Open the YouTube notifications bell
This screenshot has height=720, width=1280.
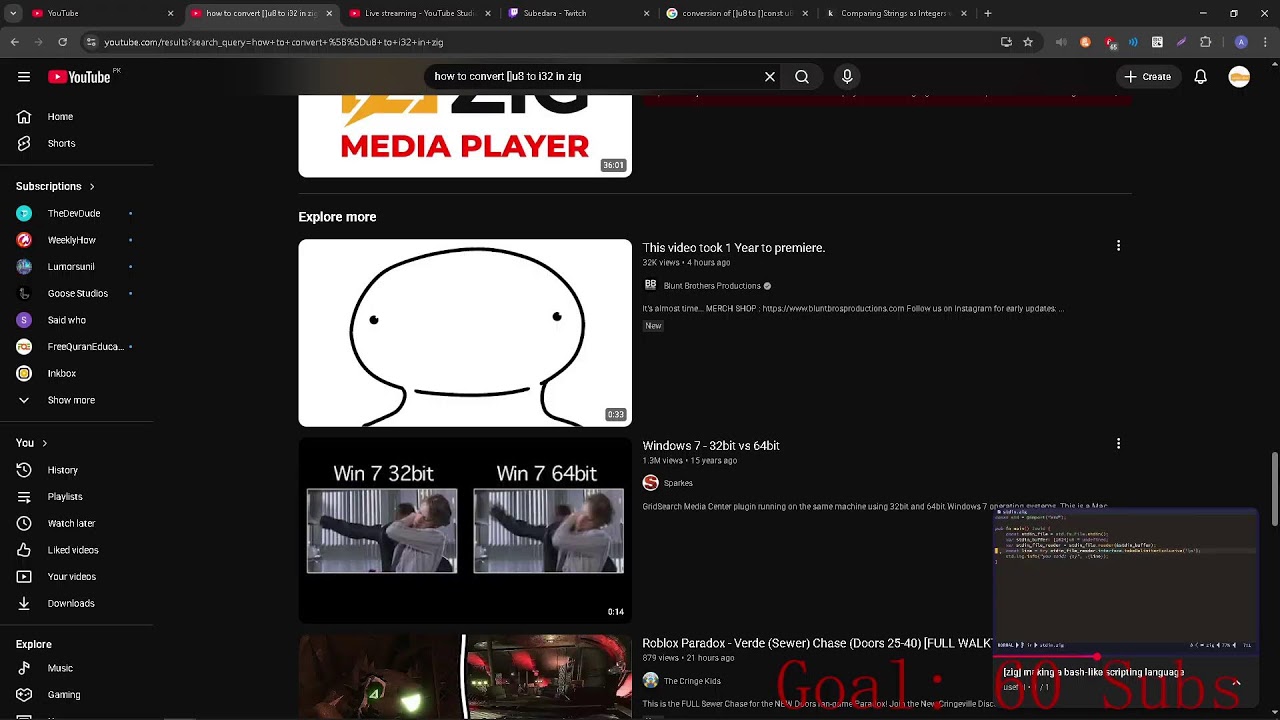(x=1201, y=77)
